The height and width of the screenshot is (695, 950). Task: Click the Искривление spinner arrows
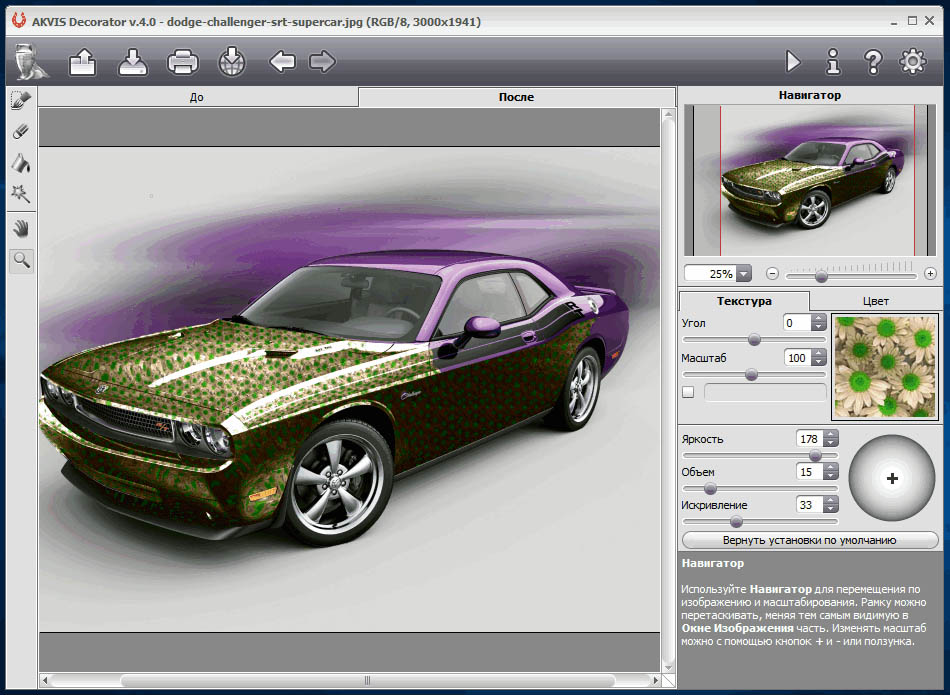tap(831, 505)
